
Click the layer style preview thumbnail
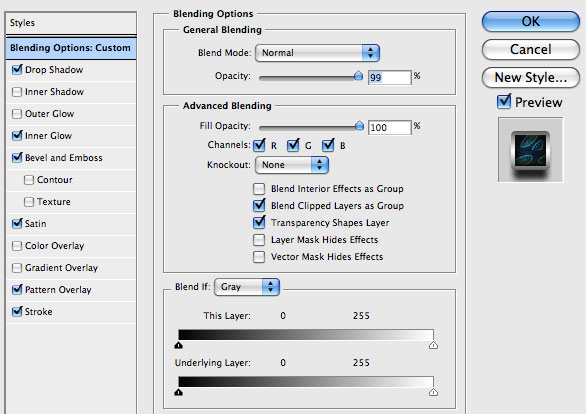click(530, 150)
